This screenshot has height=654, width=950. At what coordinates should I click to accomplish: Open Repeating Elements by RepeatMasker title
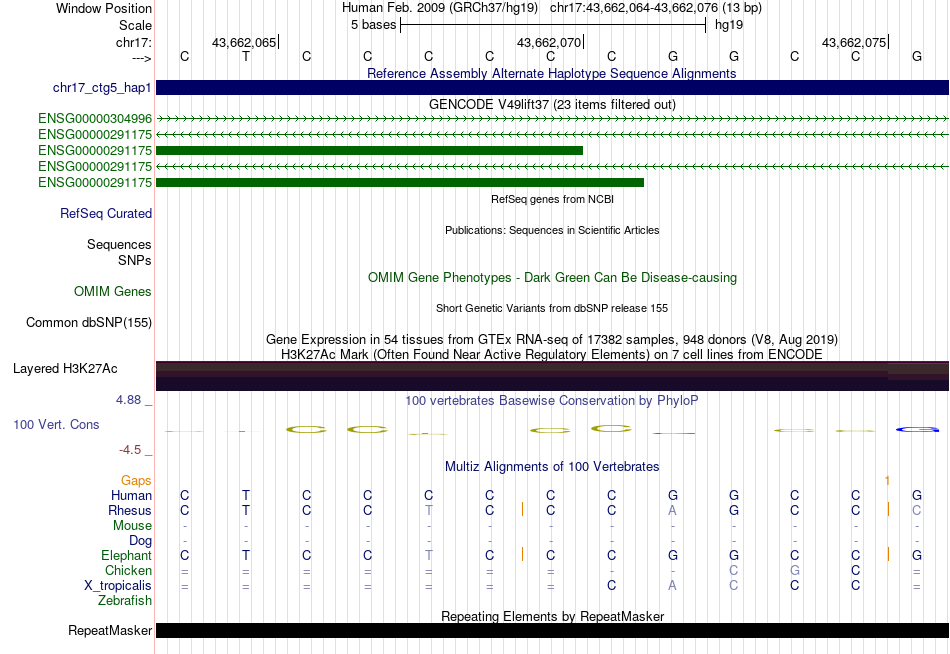click(552, 616)
